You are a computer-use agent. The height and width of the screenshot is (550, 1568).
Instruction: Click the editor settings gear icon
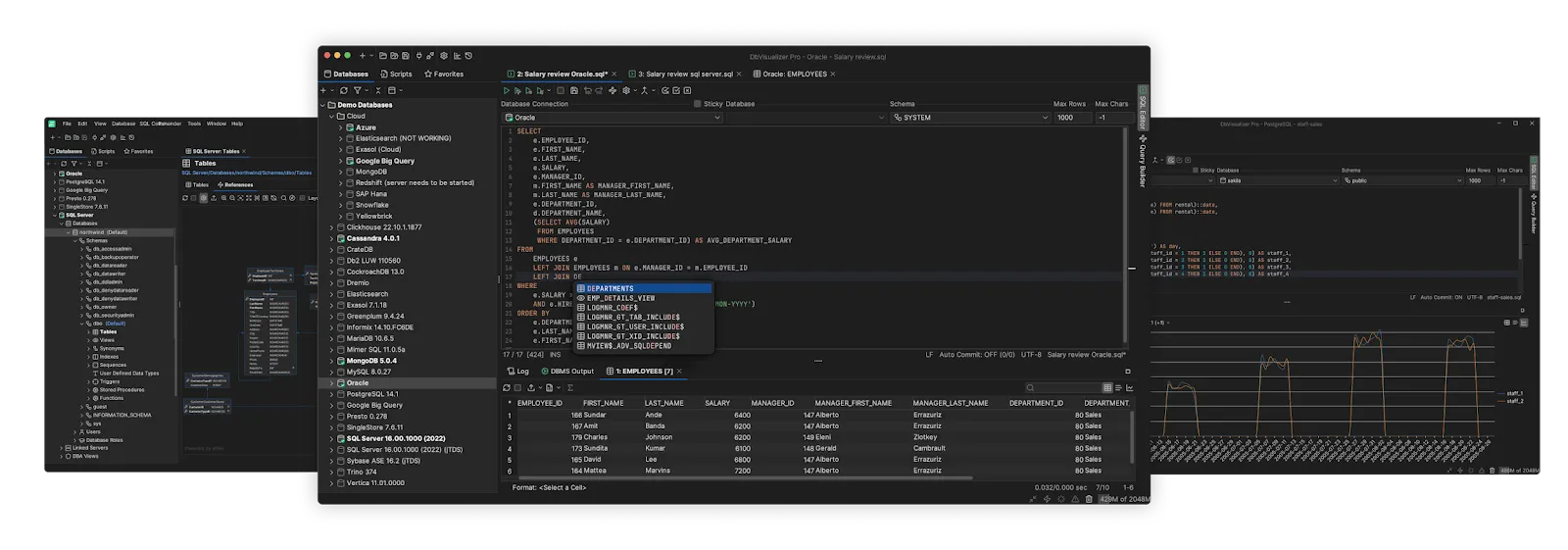[x=626, y=90]
